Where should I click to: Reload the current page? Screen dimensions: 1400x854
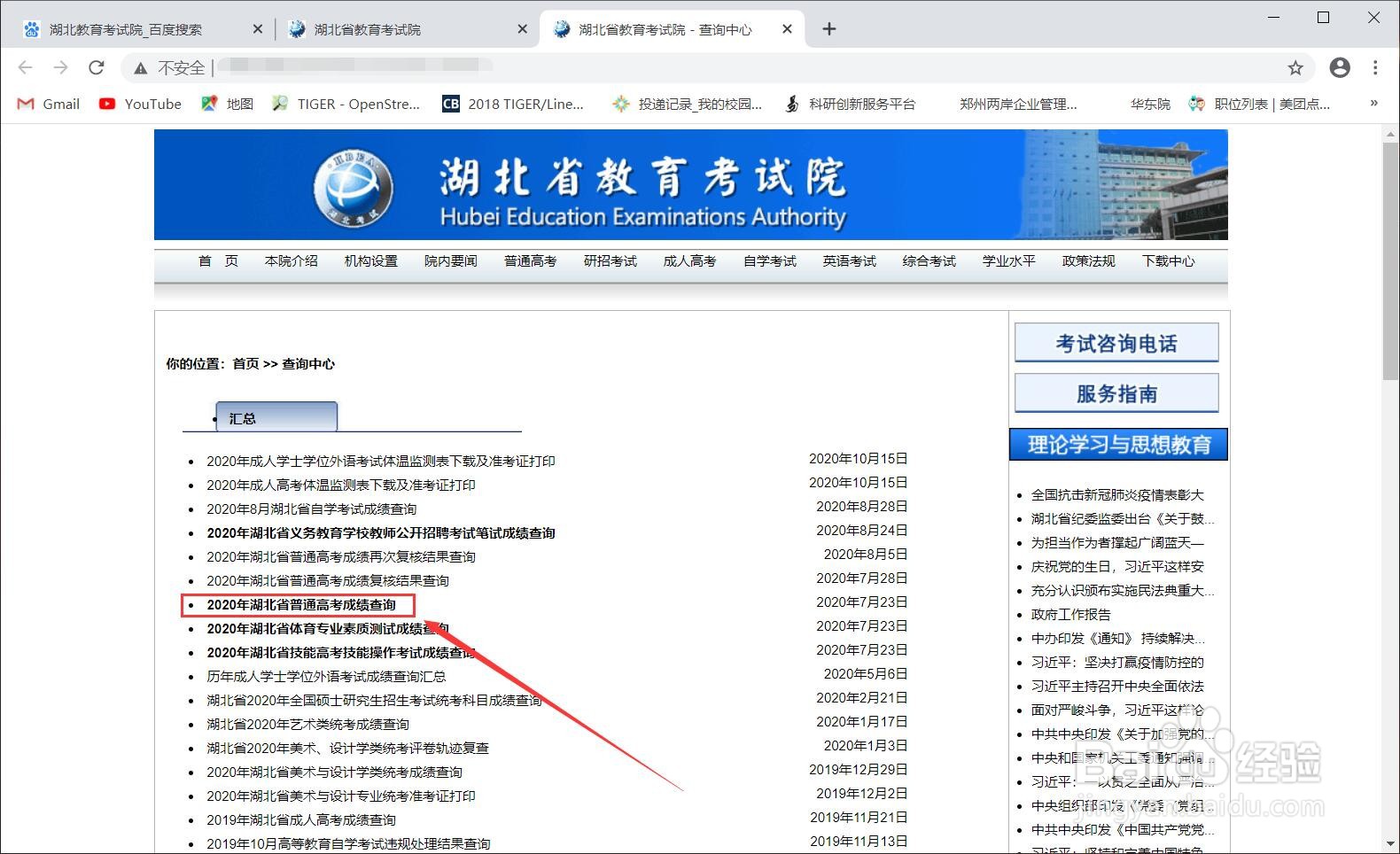(97, 67)
